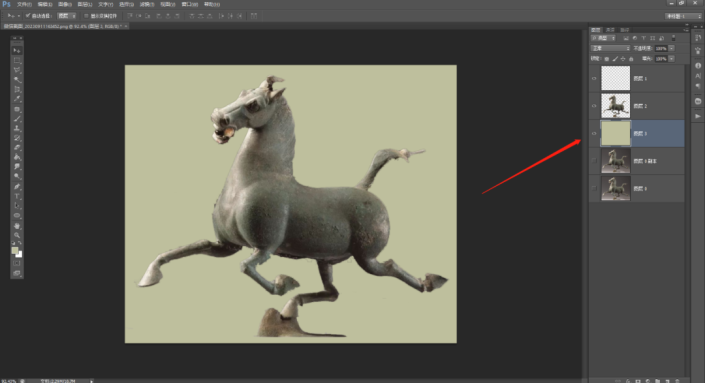This screenshot has width=705, height=383.
Task: Select the Eraser tool
Action: (17, 147)
